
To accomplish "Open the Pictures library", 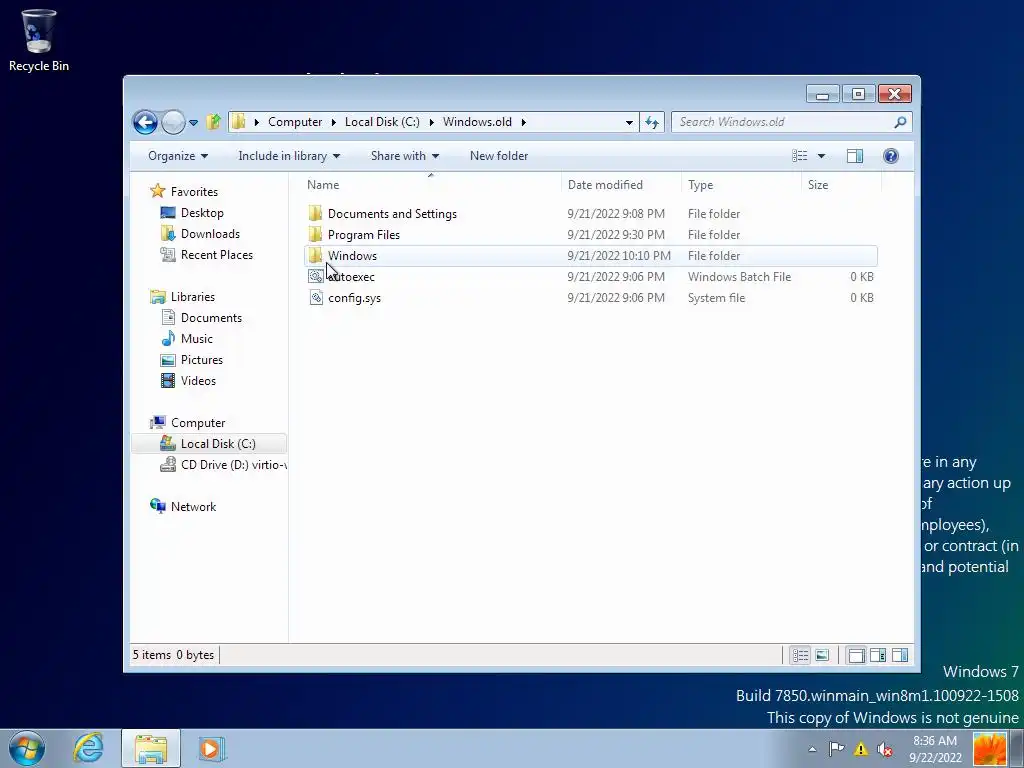I will click(x=192, y=360).
